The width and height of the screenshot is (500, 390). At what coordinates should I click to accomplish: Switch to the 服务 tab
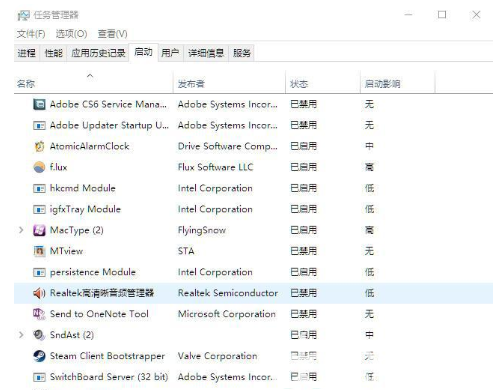[x=242, y=53]
